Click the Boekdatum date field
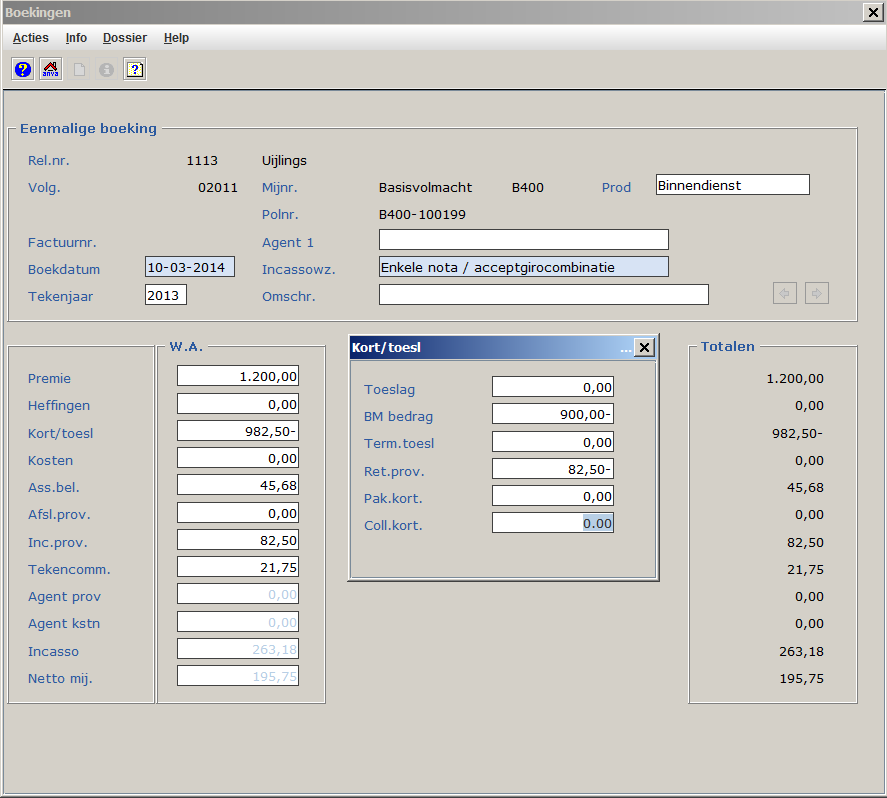Screen dimensions: 887x798 (190, 267)
